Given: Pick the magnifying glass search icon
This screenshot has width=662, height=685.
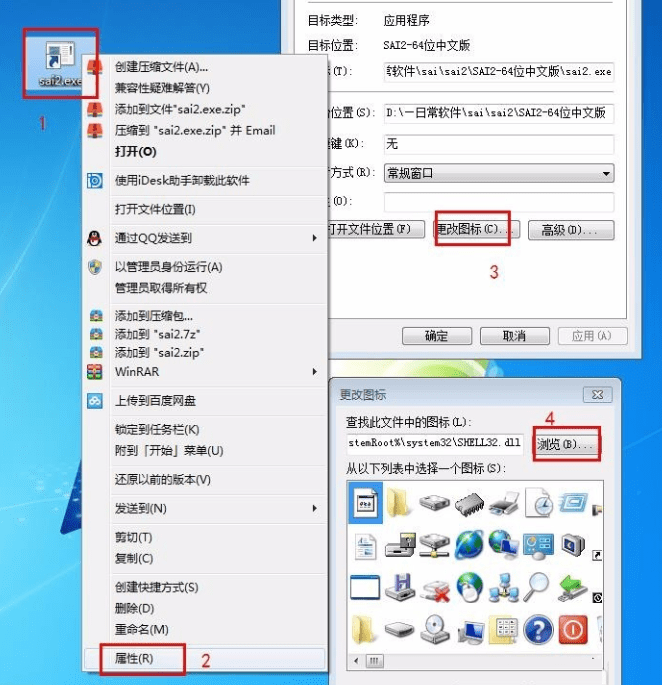Looking at the screenshot, I should [x=536, y=587].
